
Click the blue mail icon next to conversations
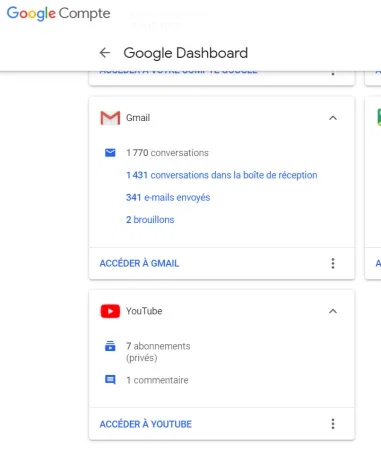click(110, 153)
